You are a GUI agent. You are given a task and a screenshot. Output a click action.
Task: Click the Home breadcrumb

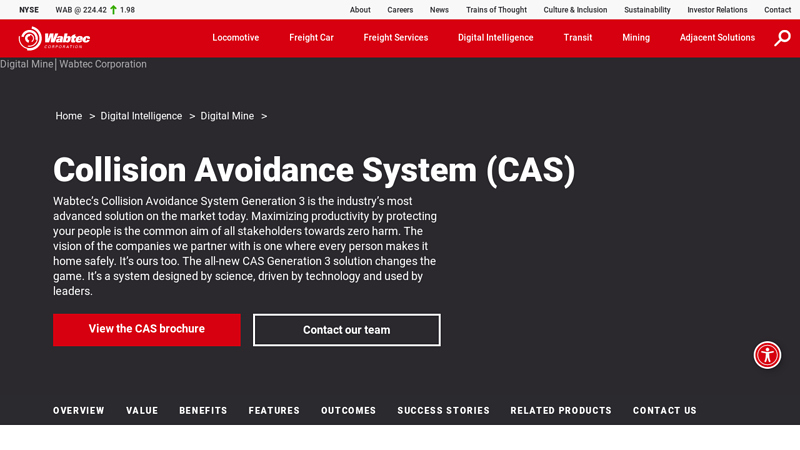pos(69,116)
